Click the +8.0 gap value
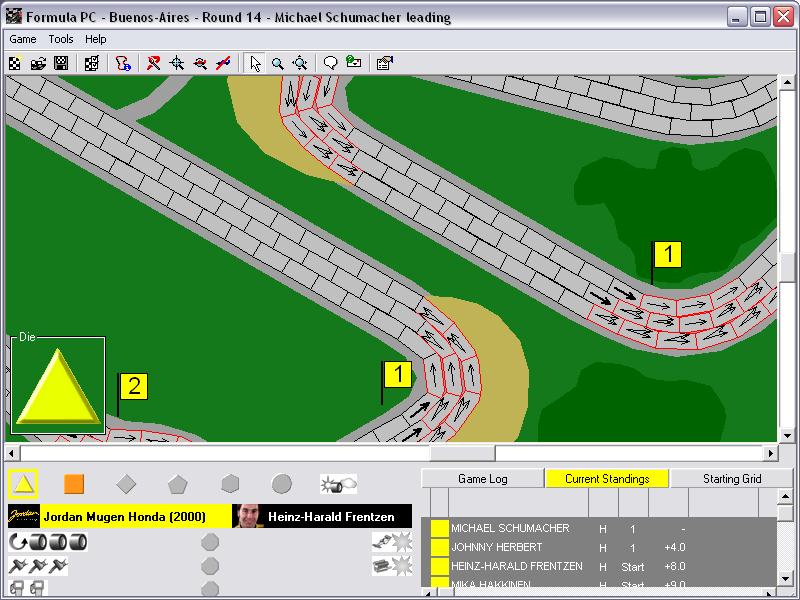This screenshot has height=600, width=800. 675,566
